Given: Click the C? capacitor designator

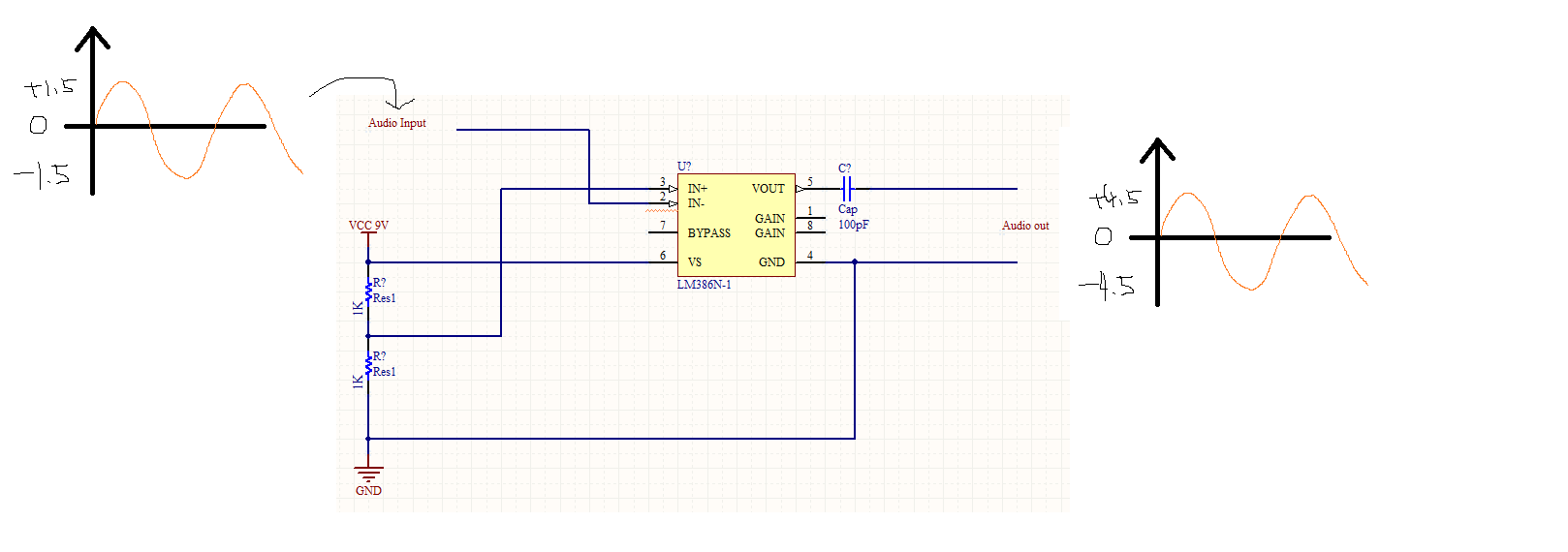Looking at the screenshot, I should pyautogui.click(x=845, y=168).
